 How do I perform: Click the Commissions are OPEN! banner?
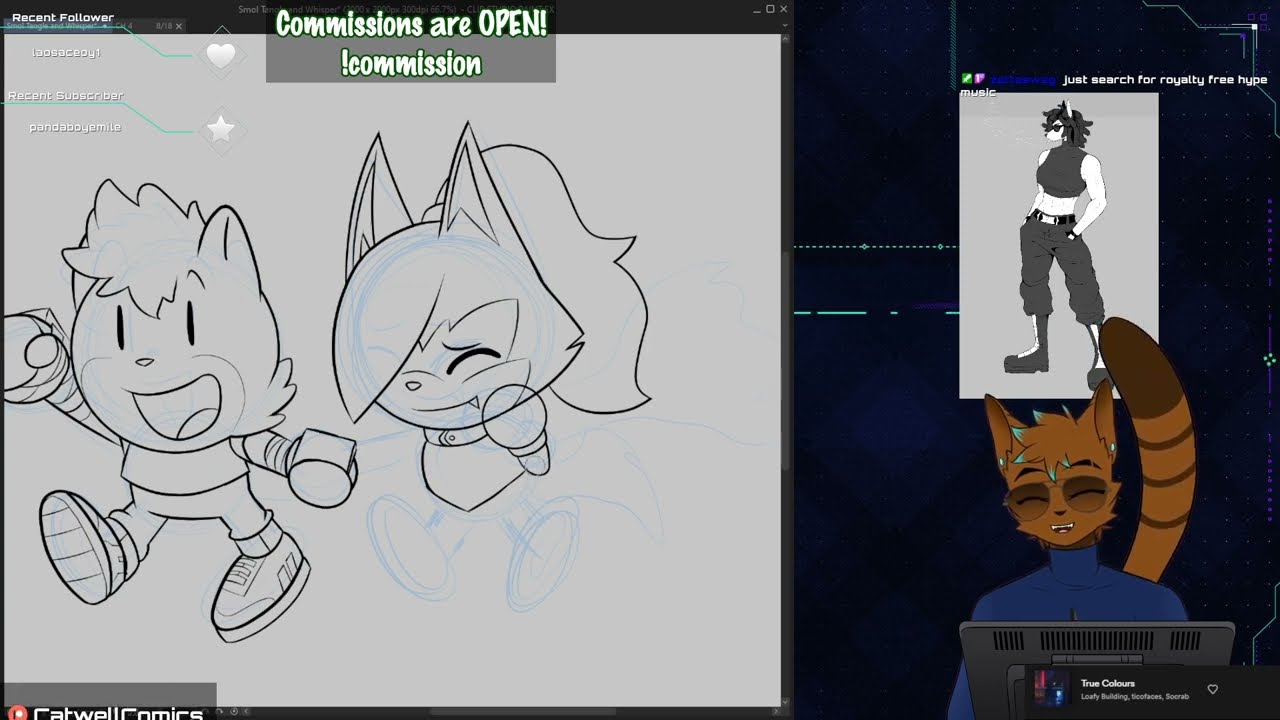411,25
